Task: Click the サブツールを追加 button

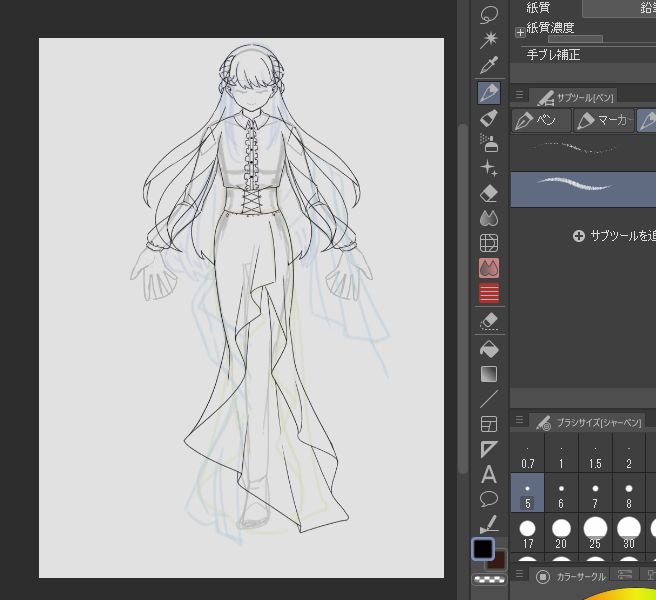Action: tap(614, 236)
